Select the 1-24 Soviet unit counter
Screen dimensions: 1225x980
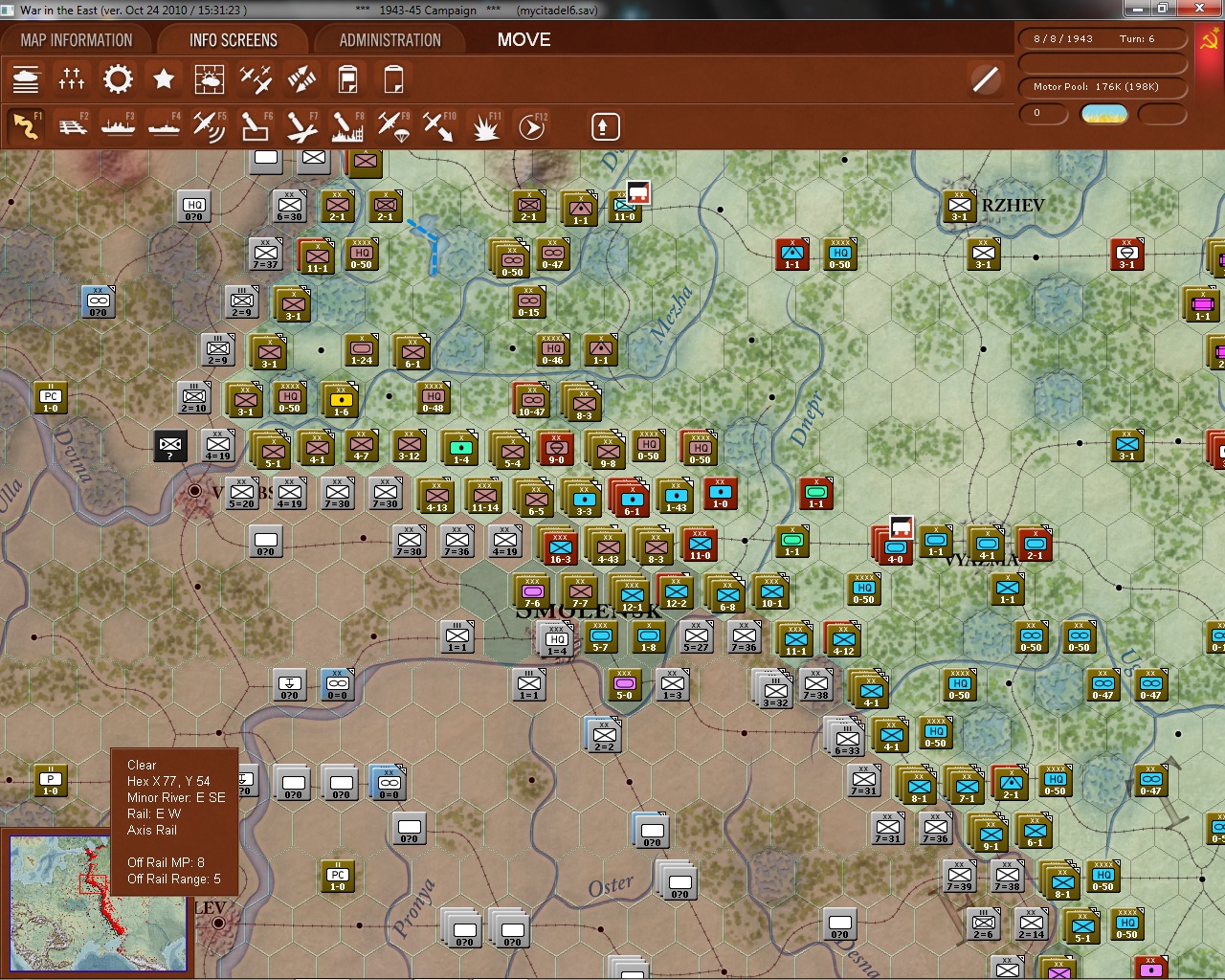tap(362, 348)
